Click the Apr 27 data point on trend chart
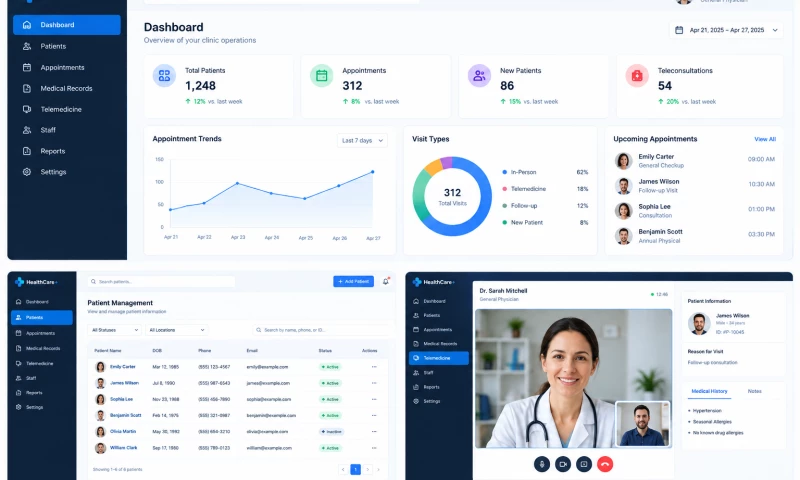 (372, 172)
